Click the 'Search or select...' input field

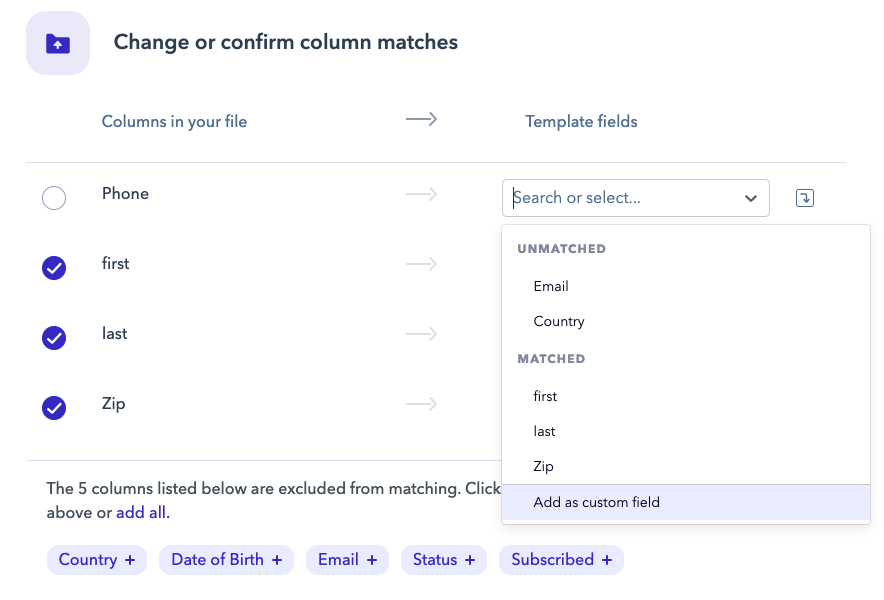(x=620, y=198)
